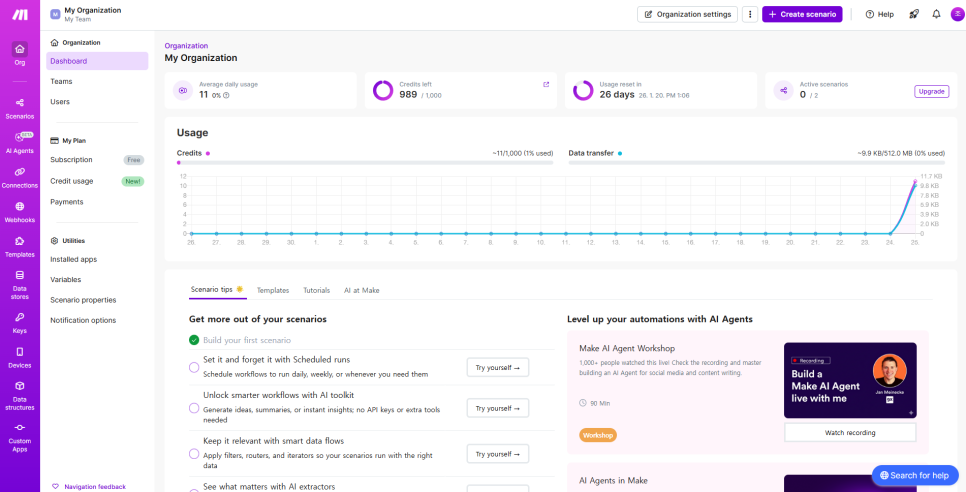Click the Organization settings button
The width and height of the screenshot is (966, 492).
pyautogui.click(x=688, y=14)
